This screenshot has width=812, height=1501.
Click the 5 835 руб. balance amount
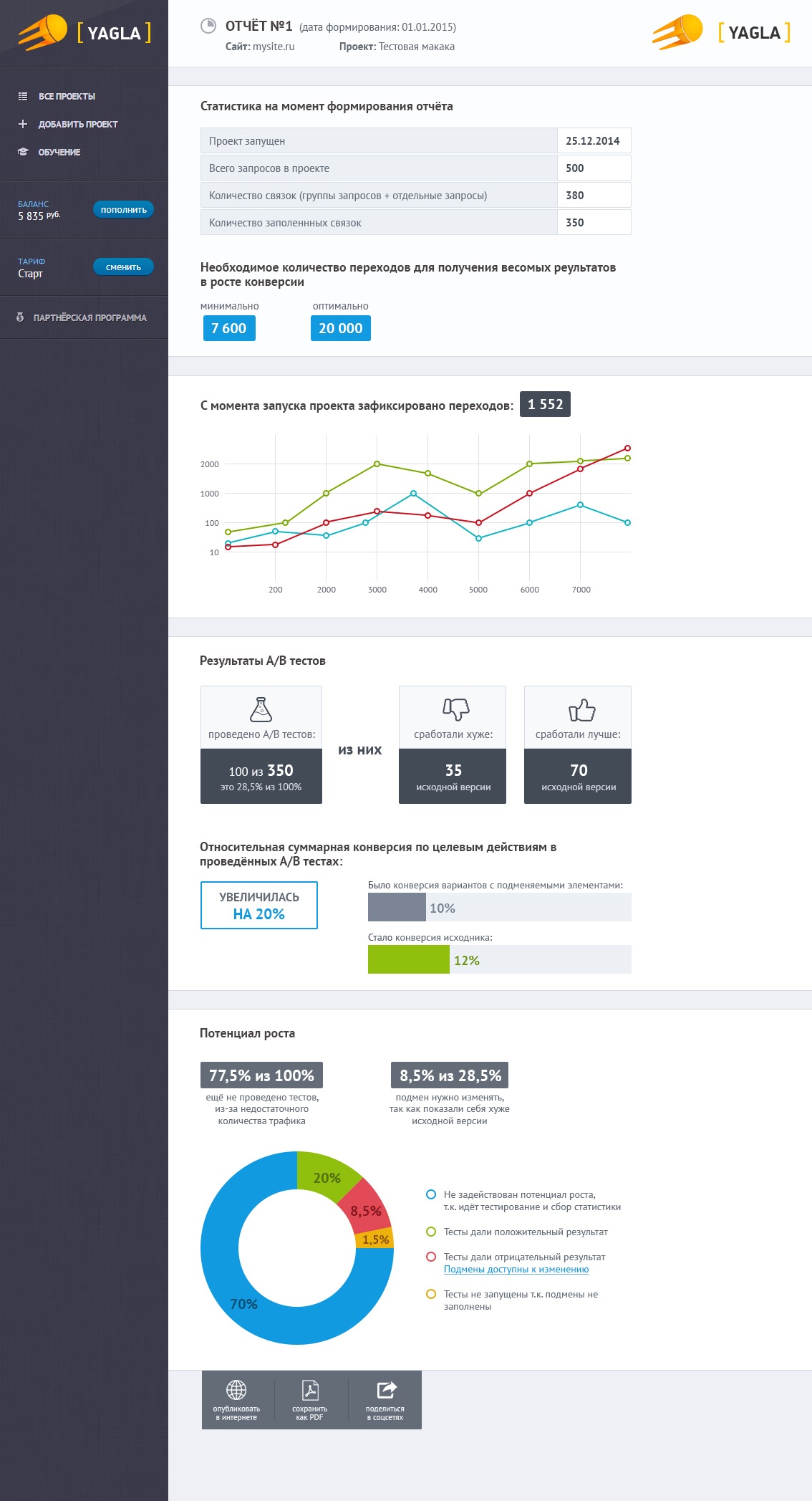pos(39,216)
